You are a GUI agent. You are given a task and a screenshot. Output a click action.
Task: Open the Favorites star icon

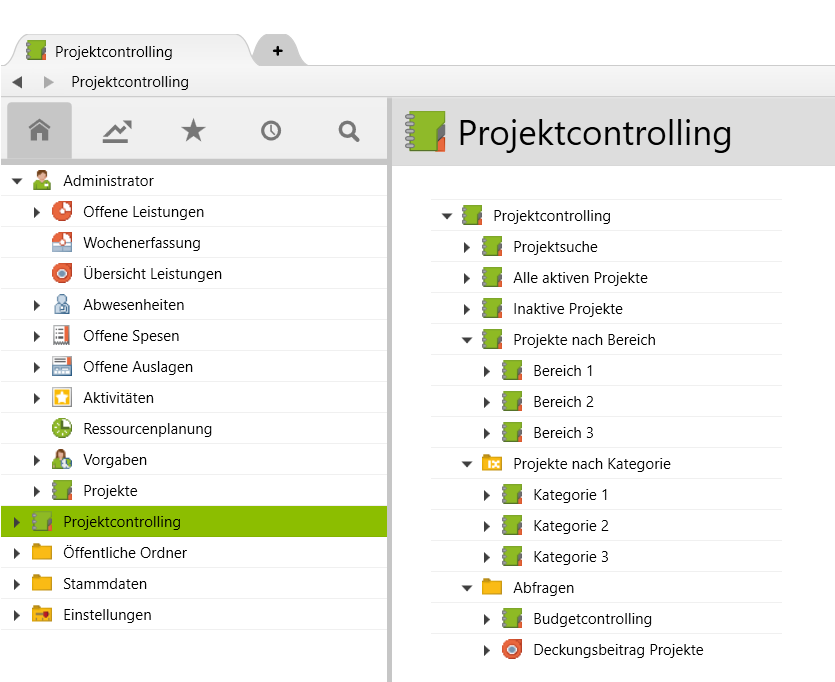click(193, 130)
